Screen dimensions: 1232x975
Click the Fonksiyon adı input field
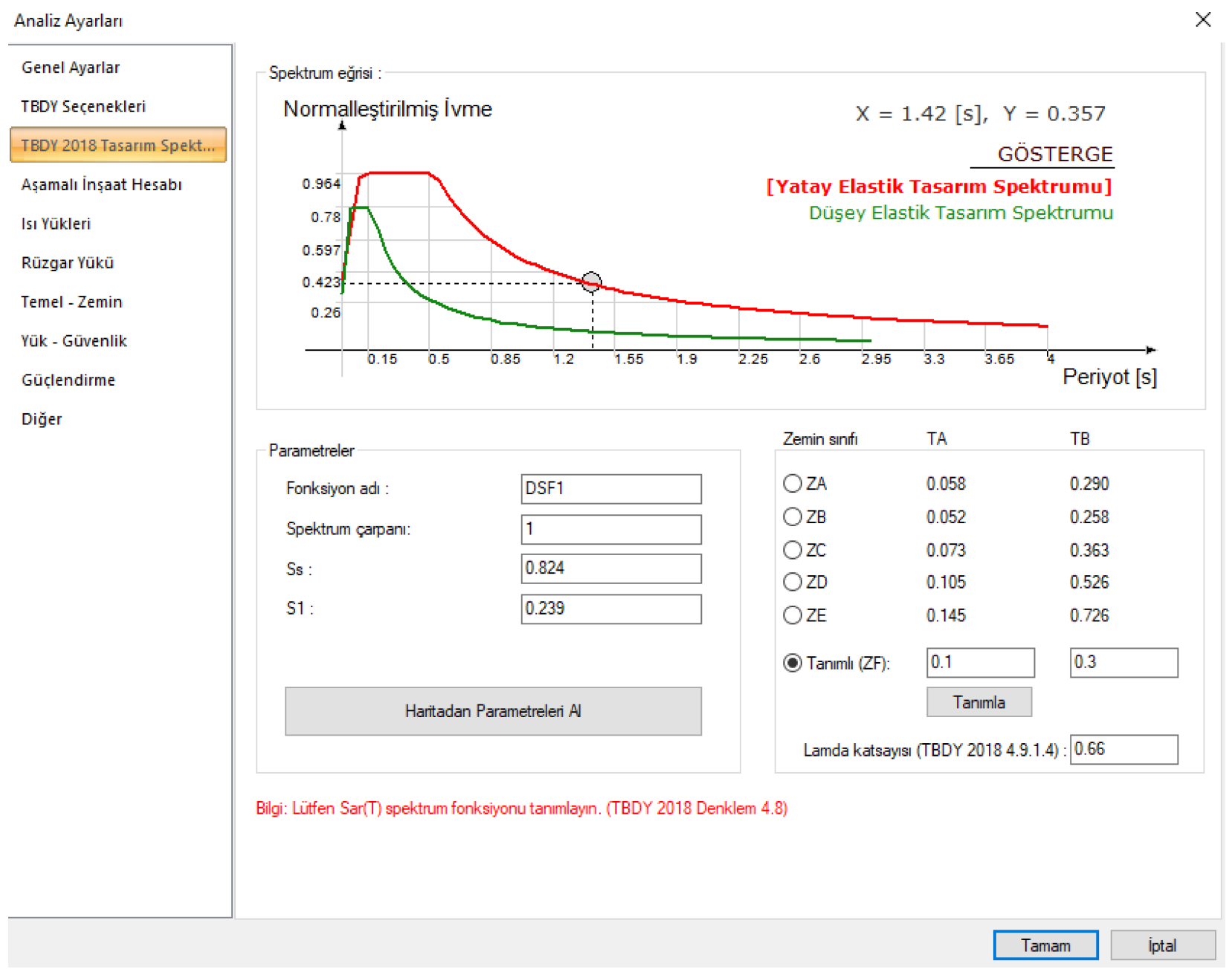click(x=611, y=489)
